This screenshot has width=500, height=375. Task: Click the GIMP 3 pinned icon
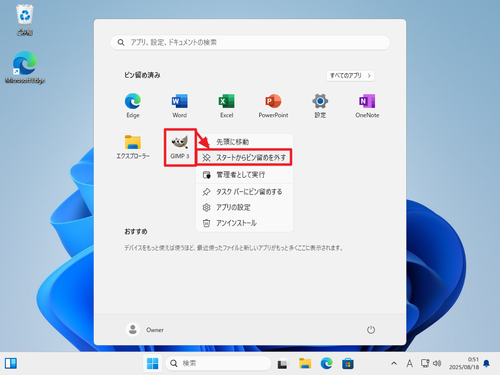point(180,147)
